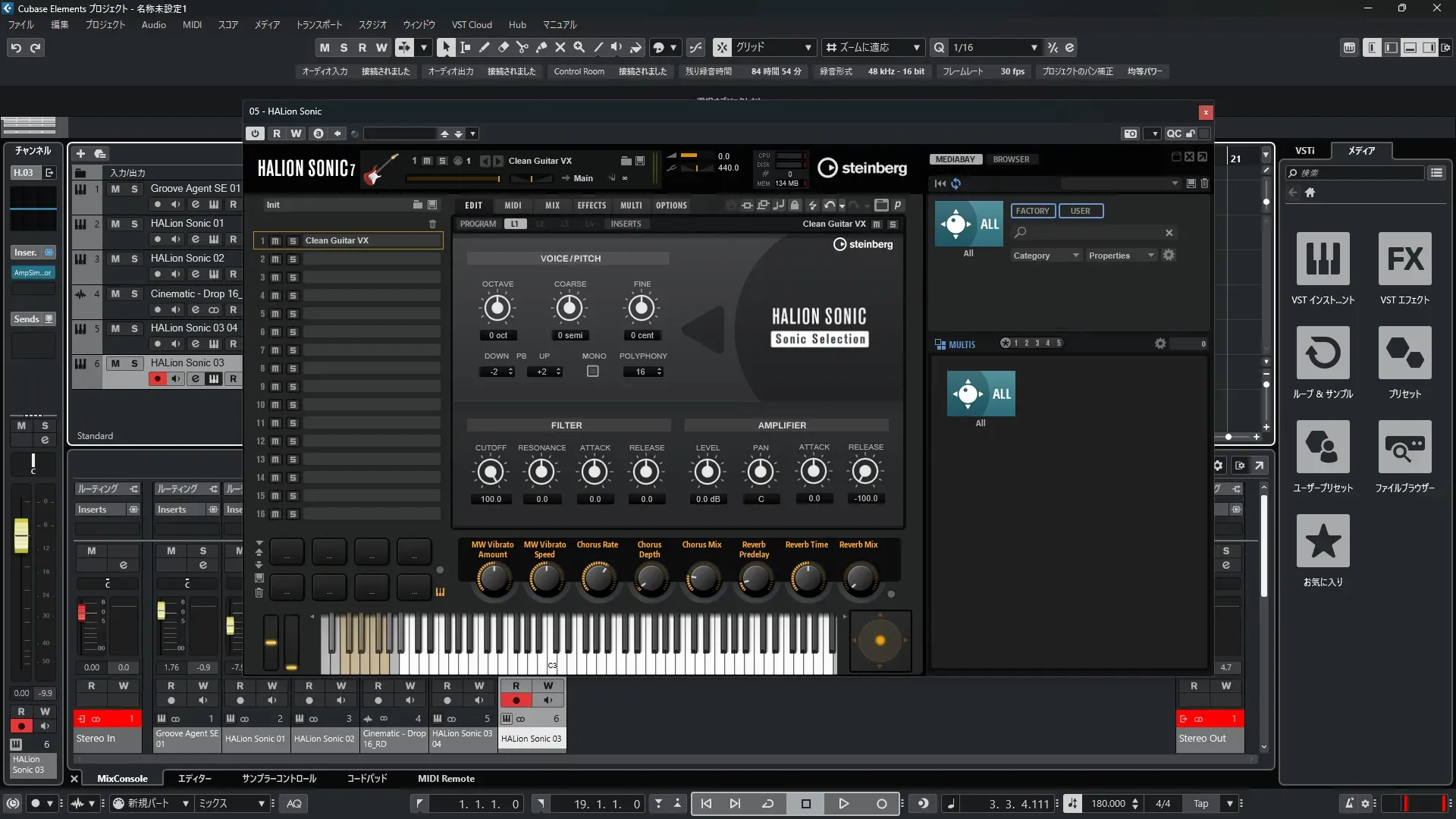Open the VST Instruments media tile

(1323, 259)
